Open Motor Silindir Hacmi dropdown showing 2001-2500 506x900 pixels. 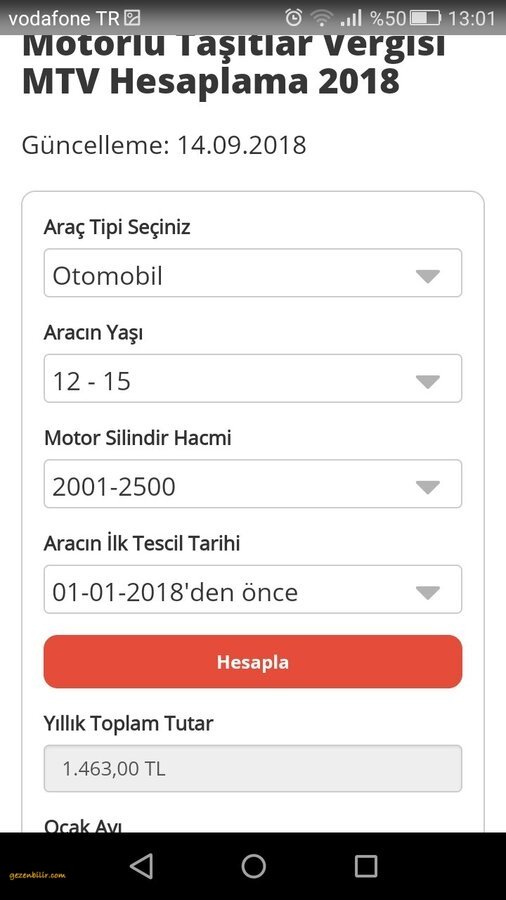tap(253, 484)
